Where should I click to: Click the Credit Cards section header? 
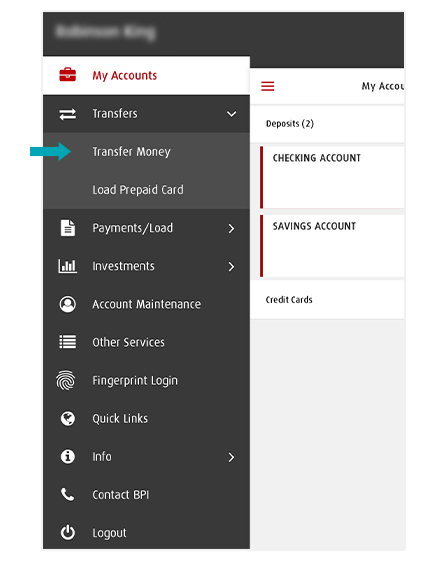[327, 299]
